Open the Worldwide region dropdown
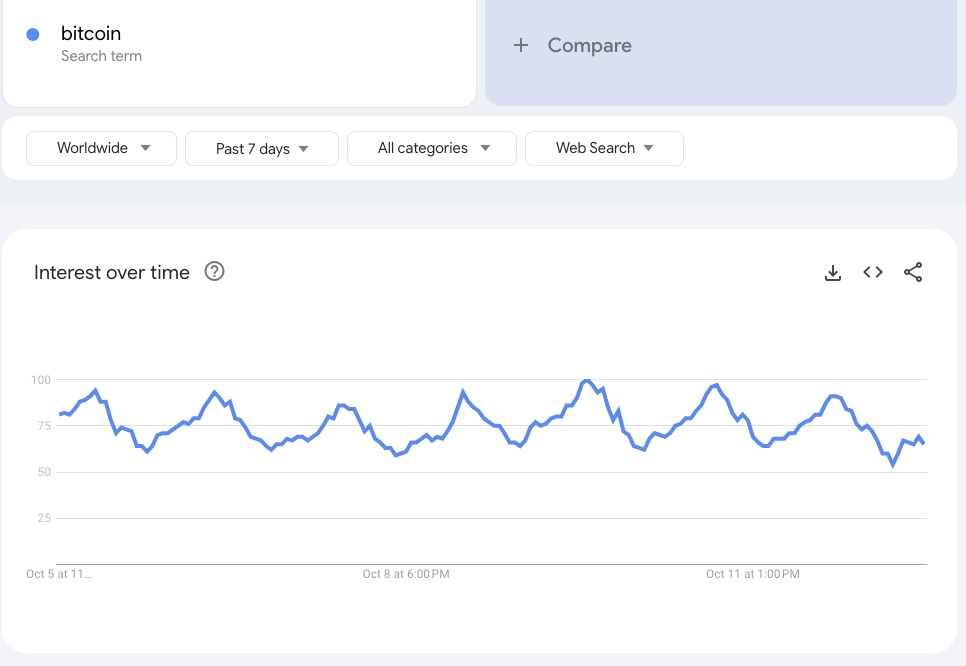The height and width of the screenshot is (666, 966). (x=102, y=148)
